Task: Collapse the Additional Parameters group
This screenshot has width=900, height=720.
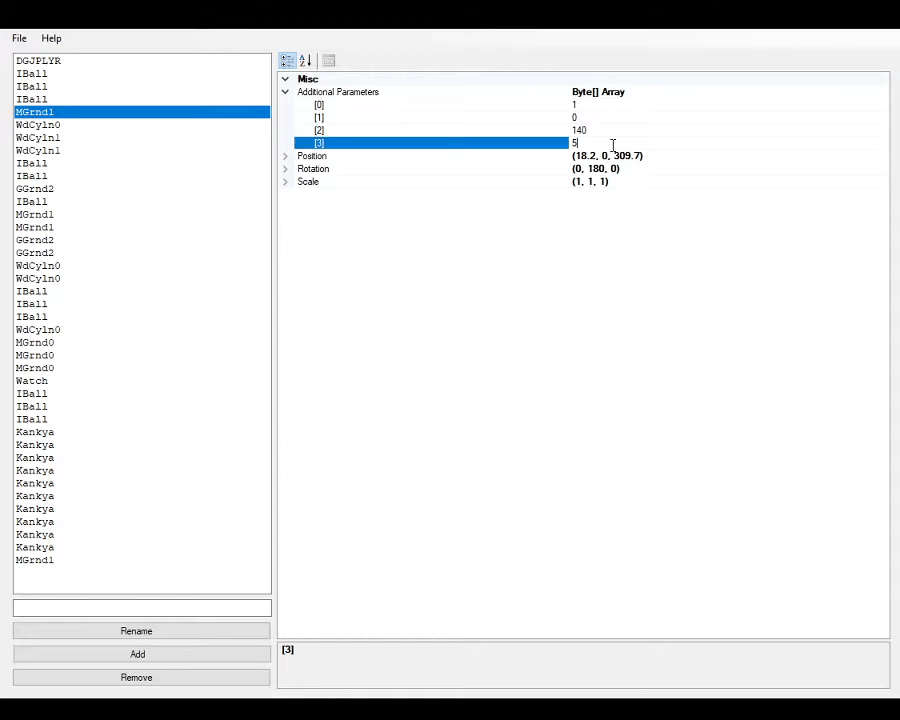Action: point(285,91)
